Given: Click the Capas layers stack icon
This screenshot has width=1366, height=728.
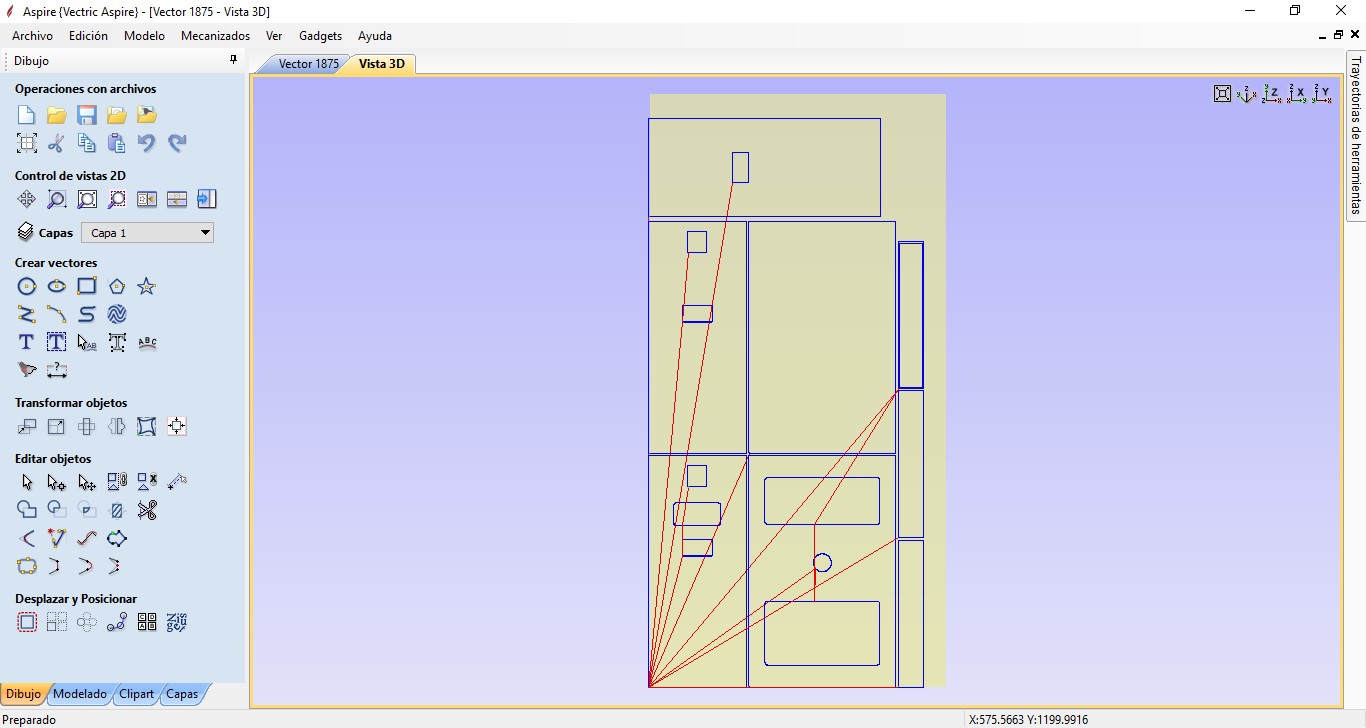Looking at the screenshot, I should point(26,233).
